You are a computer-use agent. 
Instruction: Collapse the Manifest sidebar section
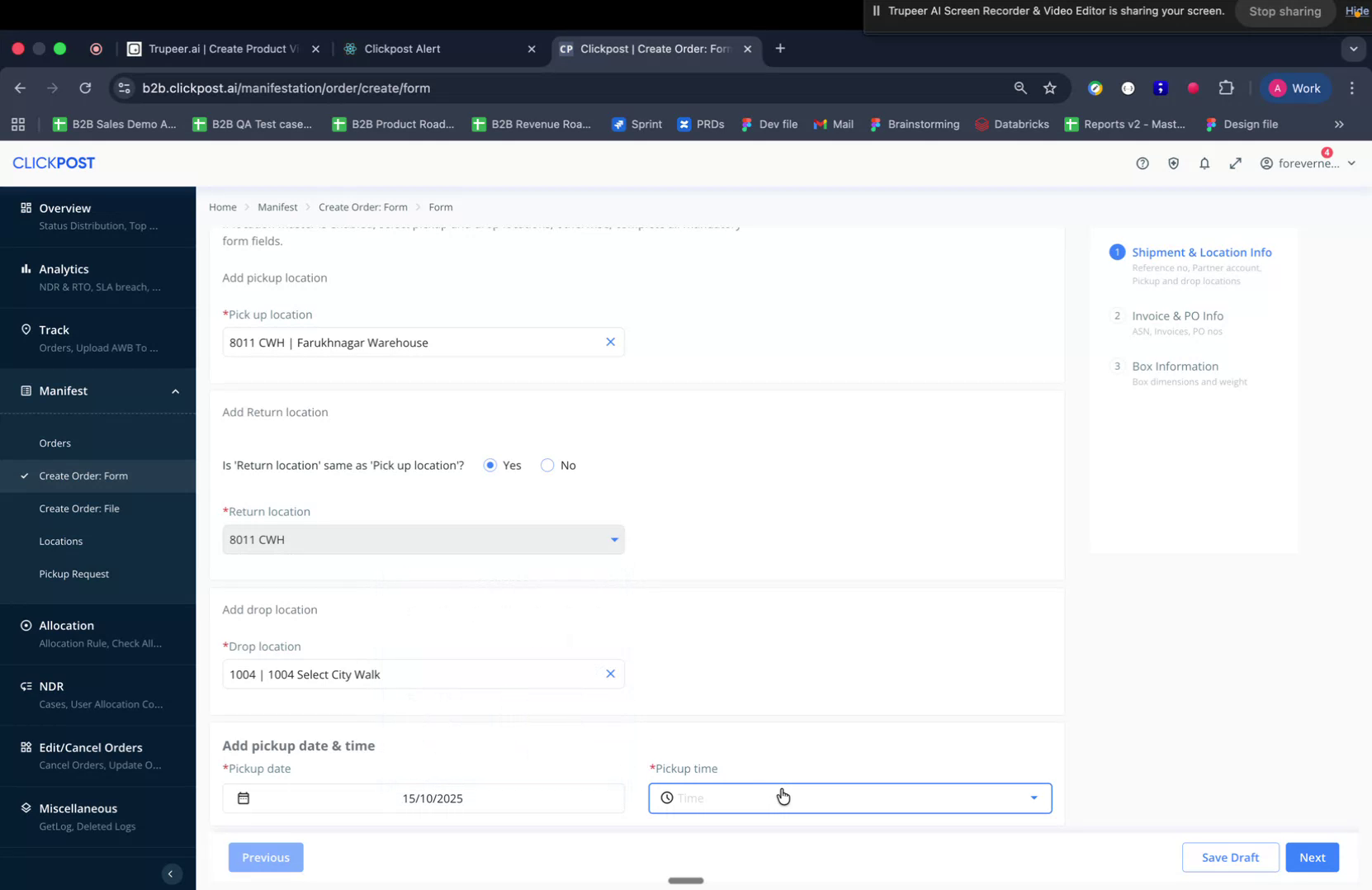(175, 391)
